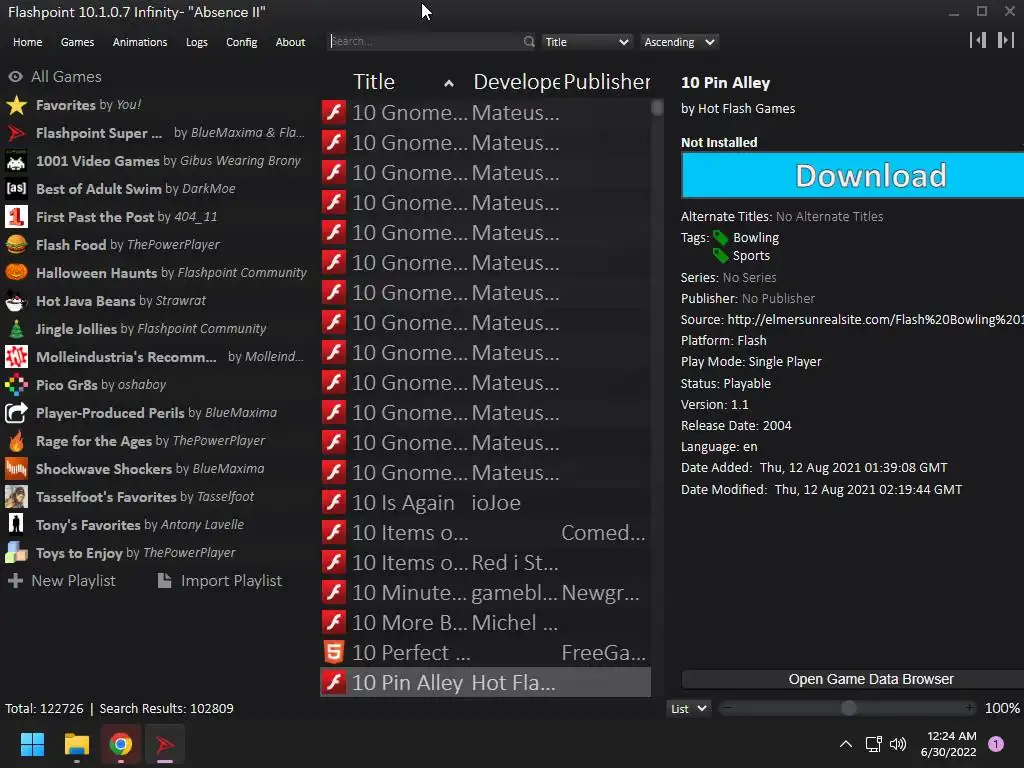This screenshot has width=1024, height=768.
Task: Show hidden system tray icons chevron
Action: (x=846, y=744)
